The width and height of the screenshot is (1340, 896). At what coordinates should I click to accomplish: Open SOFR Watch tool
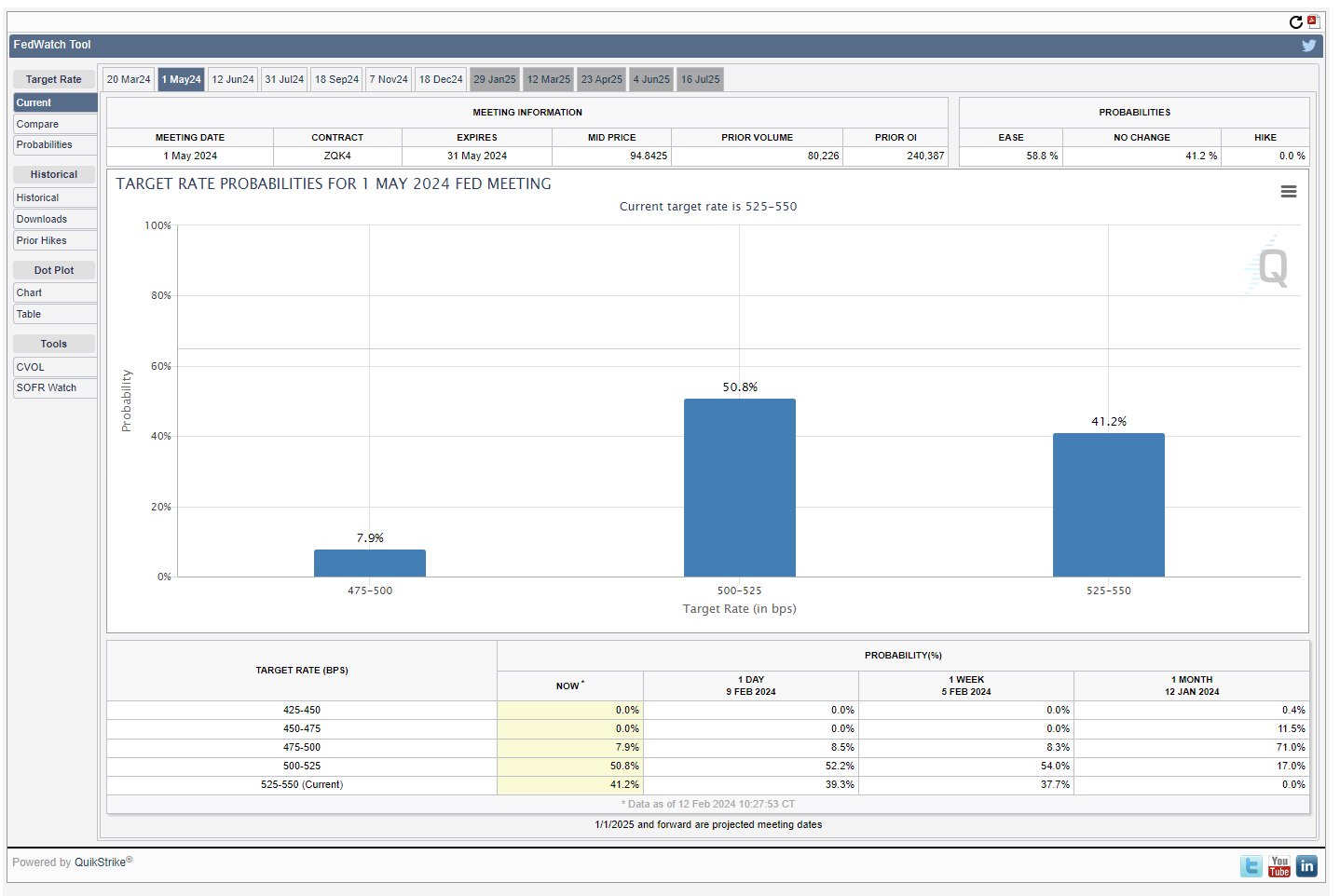[54, 388]
